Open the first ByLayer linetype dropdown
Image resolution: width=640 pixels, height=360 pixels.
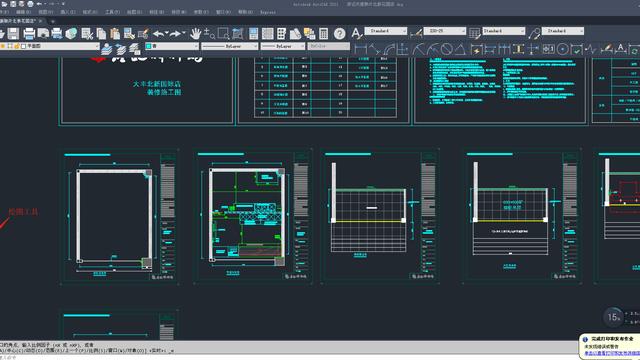[230, 46]
